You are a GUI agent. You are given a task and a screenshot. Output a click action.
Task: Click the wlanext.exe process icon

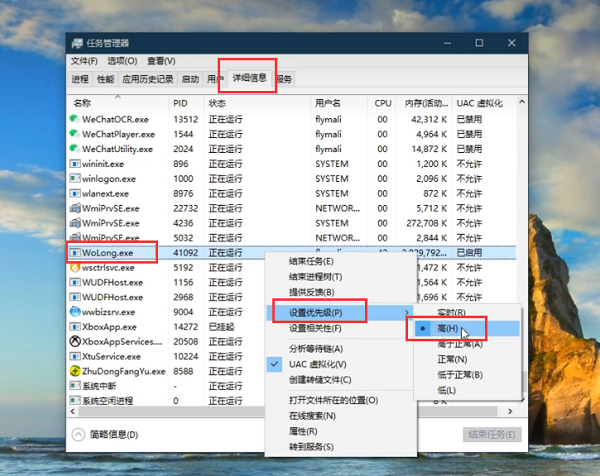coord(75,193)
